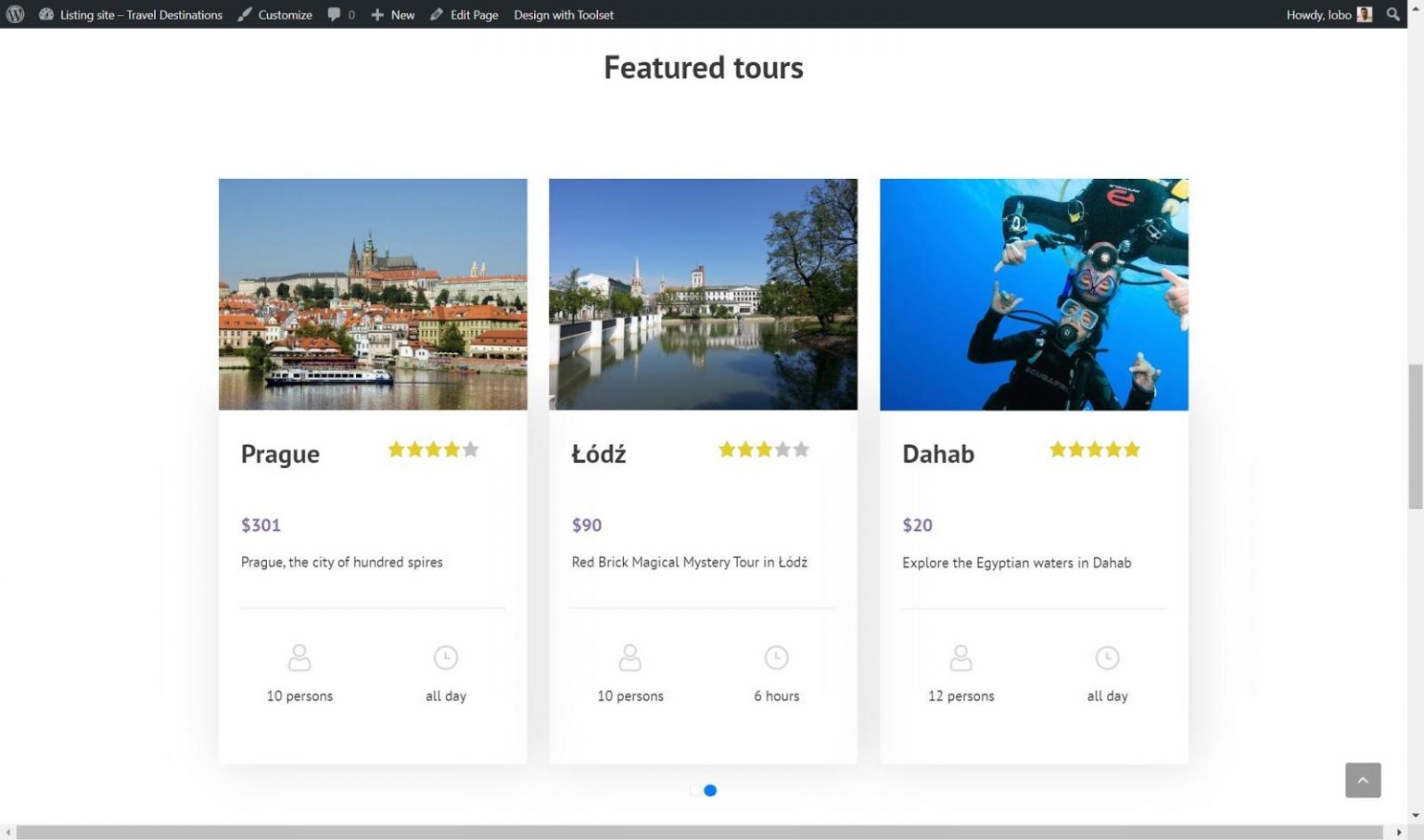This screenshot has width=1424, height=840.
Task: Open the site search in admin bar
Action: coord(1393,14)
